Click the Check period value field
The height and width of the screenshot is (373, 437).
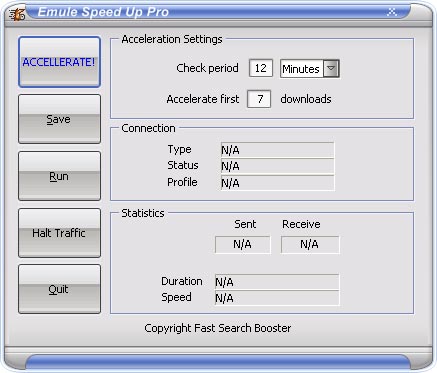[261, 68]
